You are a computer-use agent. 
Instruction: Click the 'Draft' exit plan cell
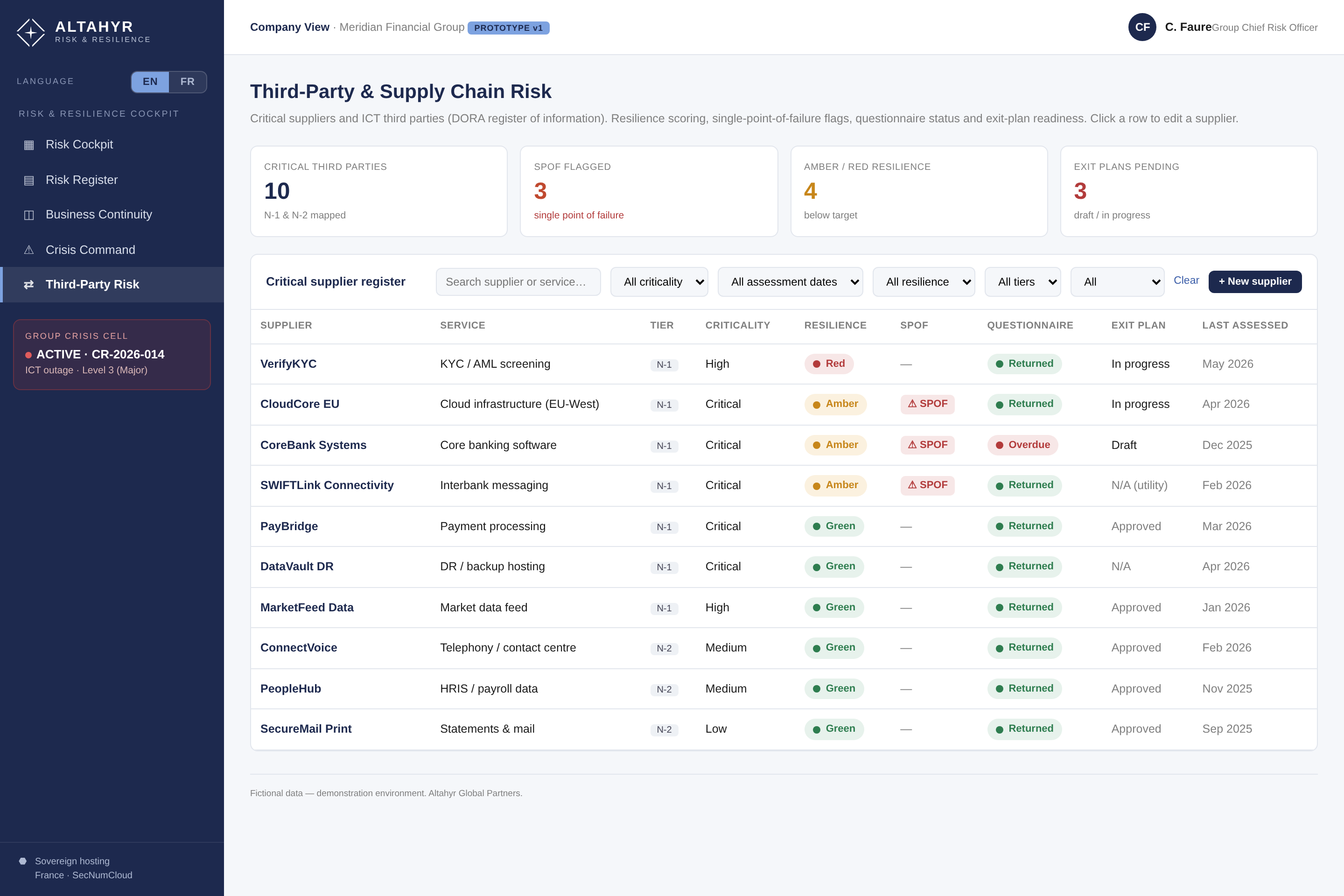click(1124, 445)
